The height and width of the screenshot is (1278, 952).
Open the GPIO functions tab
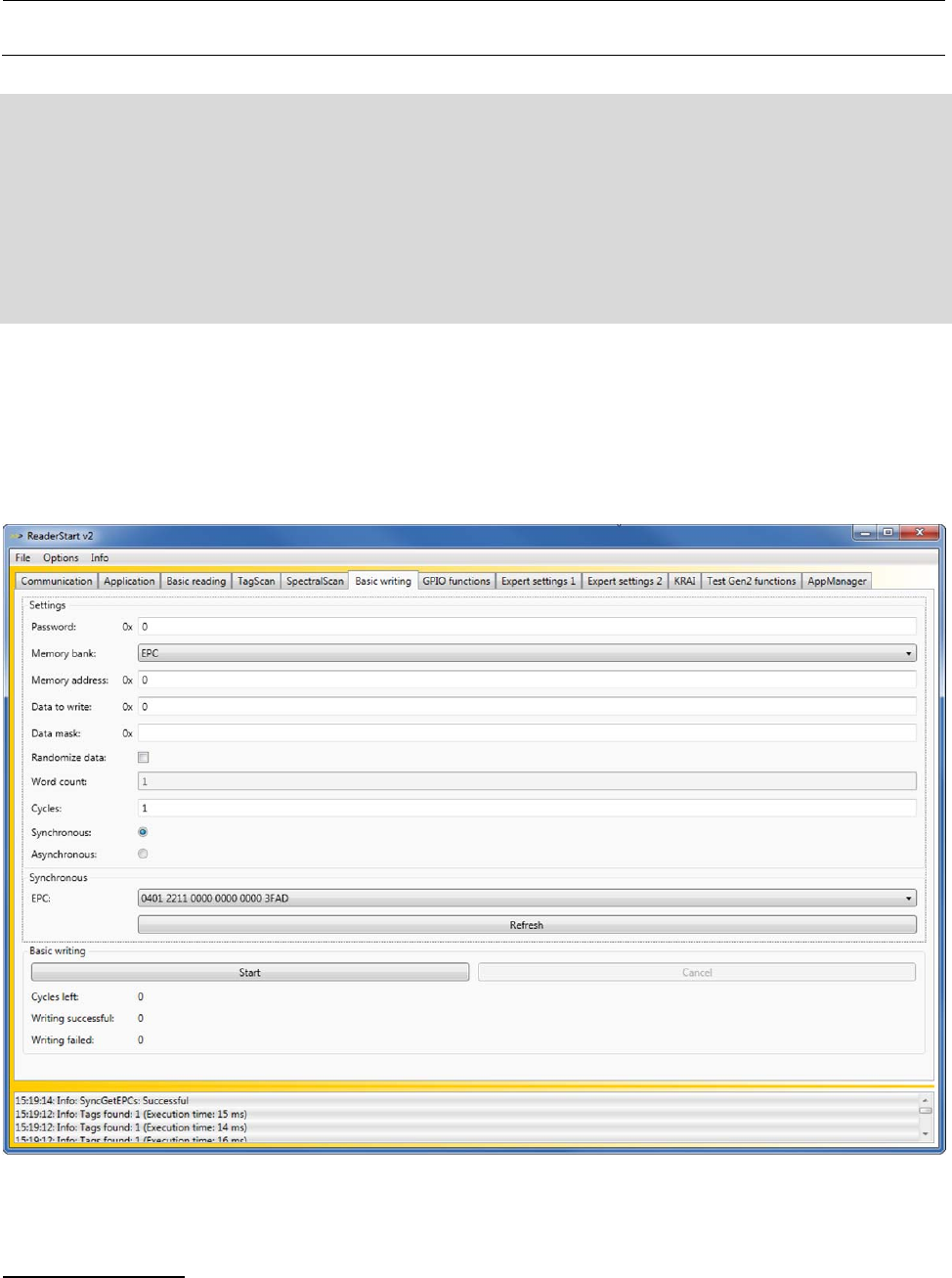point(456,581)
